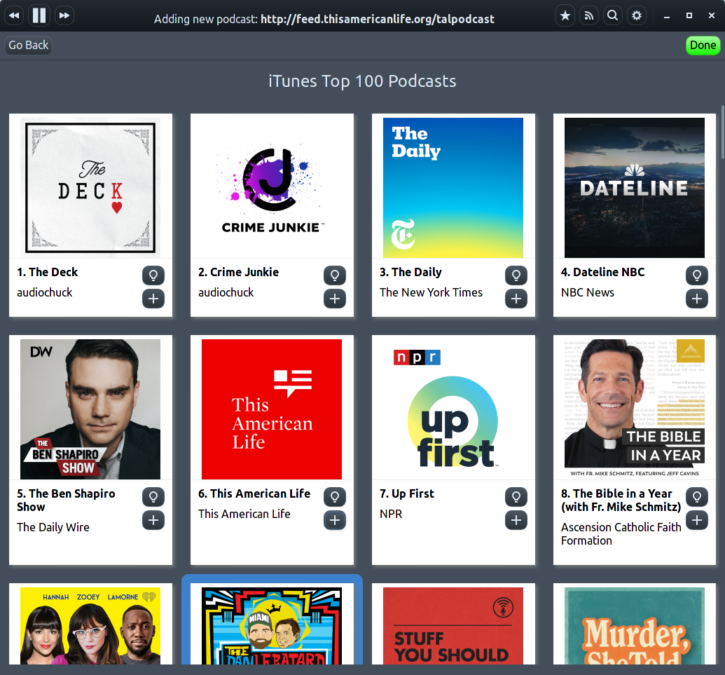Open search with the magnifier icon
Image resolution: width=725 pixels, height=675 pixels.
tap(613, 16)
